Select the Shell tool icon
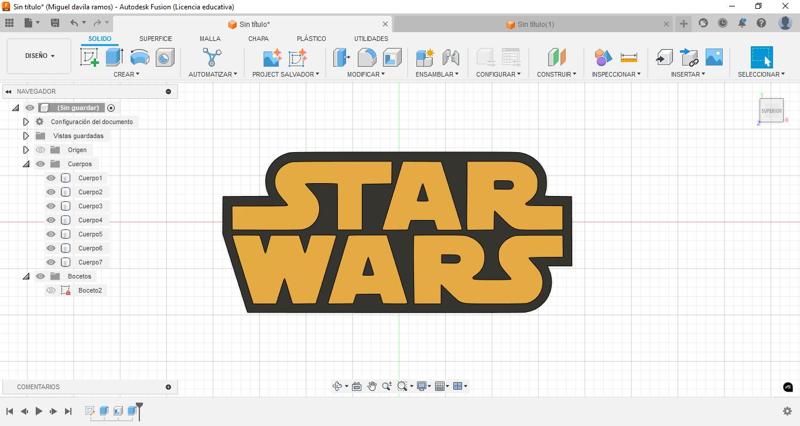 click(392, 57)
